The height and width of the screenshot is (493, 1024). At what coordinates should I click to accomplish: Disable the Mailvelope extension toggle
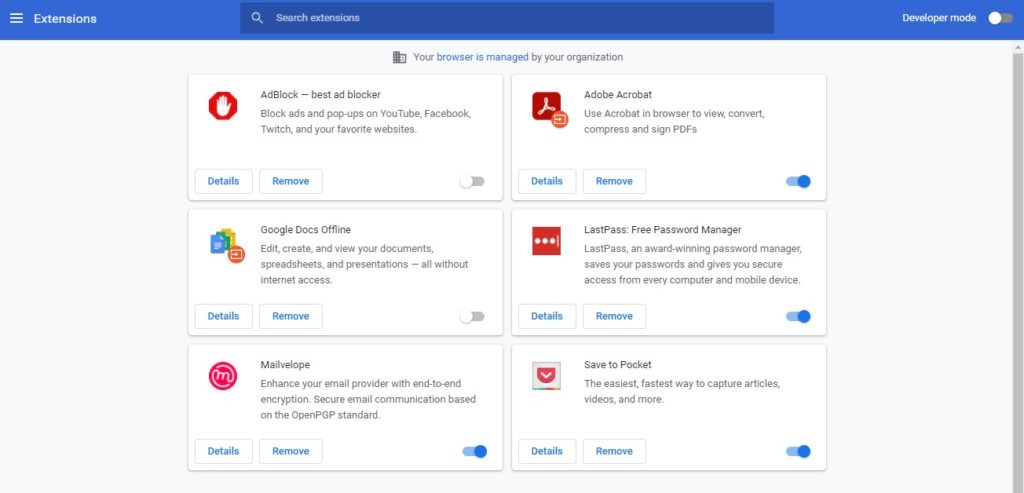coord(475,451)
